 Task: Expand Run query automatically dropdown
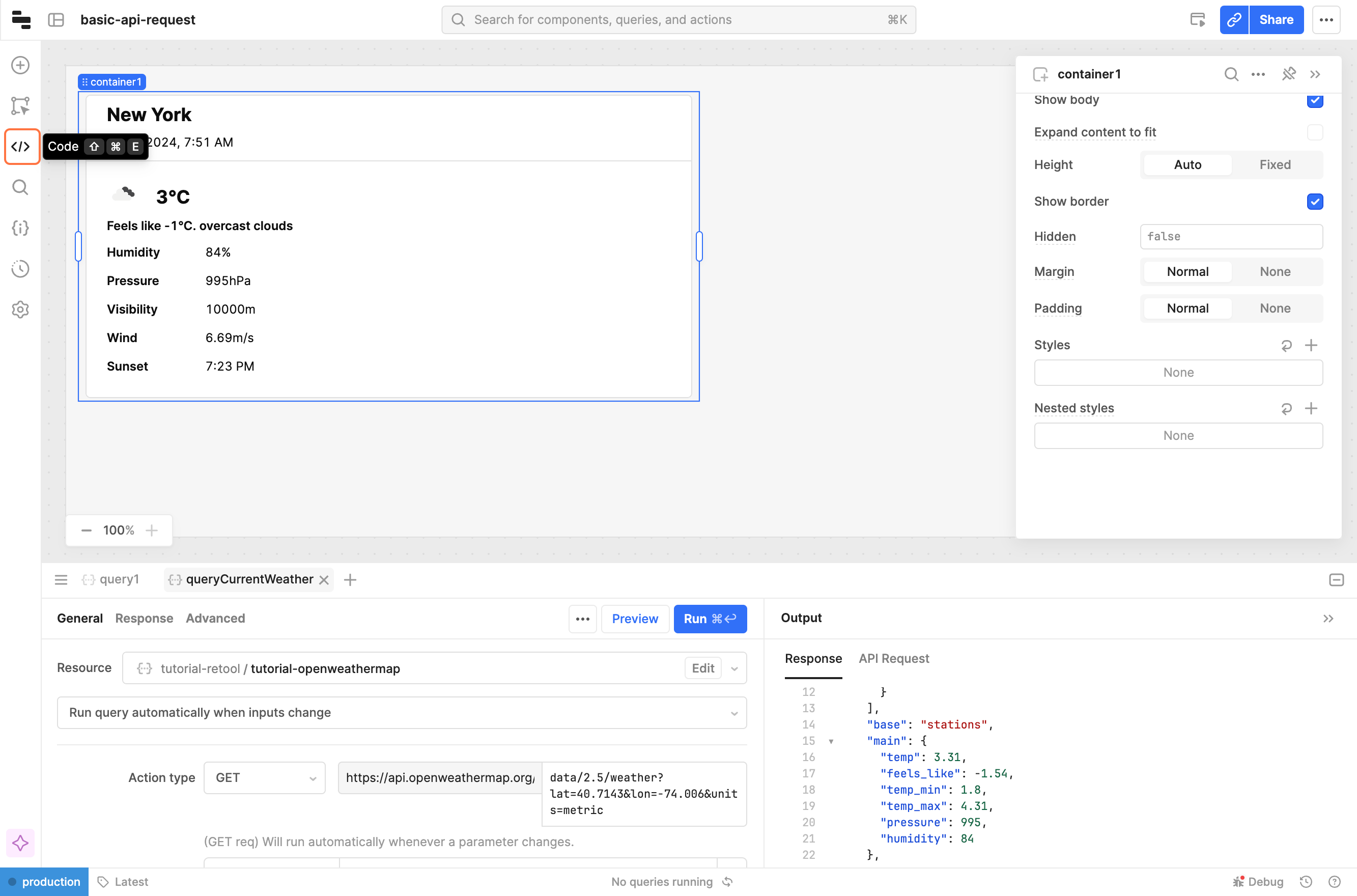pos(402,713)
